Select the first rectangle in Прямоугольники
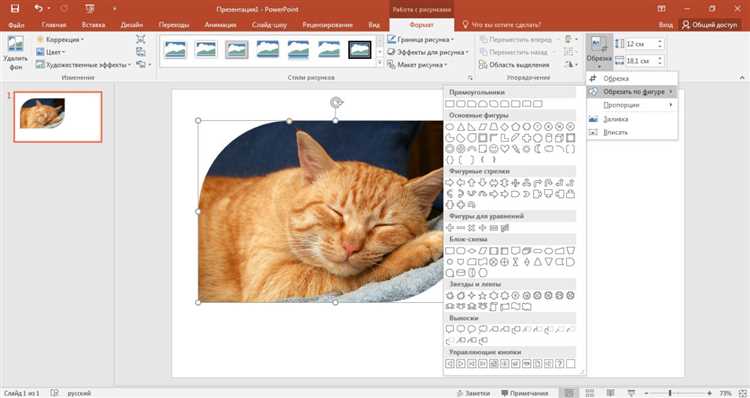 pyautogui.click(x=450, y=104)
